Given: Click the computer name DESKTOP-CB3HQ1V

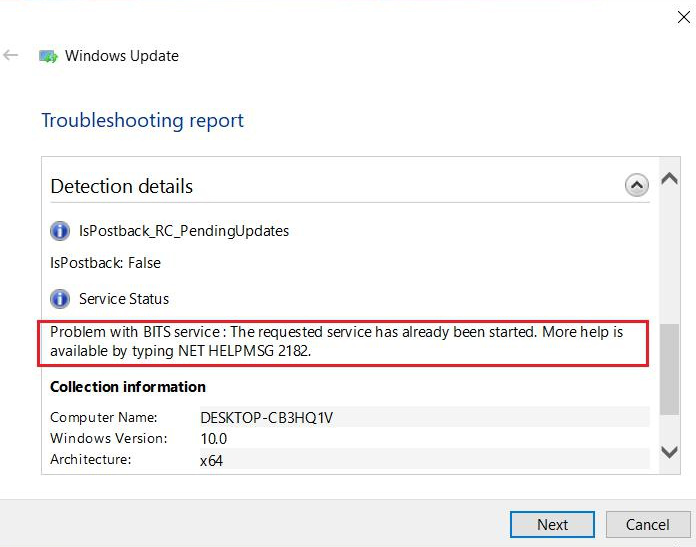Looking at the screenshot, I should tap(266, 418).
